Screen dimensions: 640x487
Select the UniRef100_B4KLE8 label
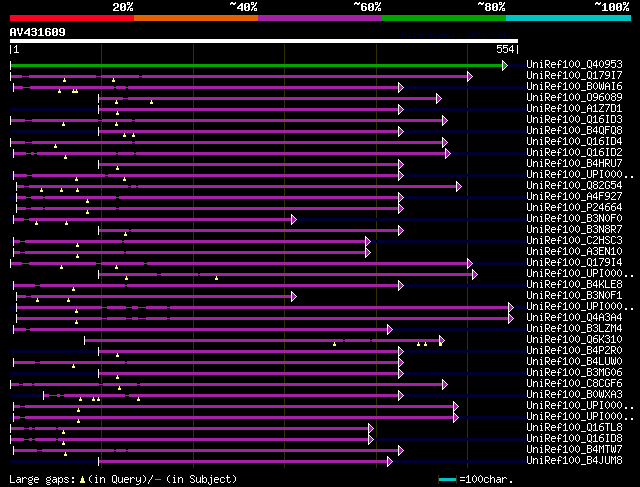coord(574,285)
